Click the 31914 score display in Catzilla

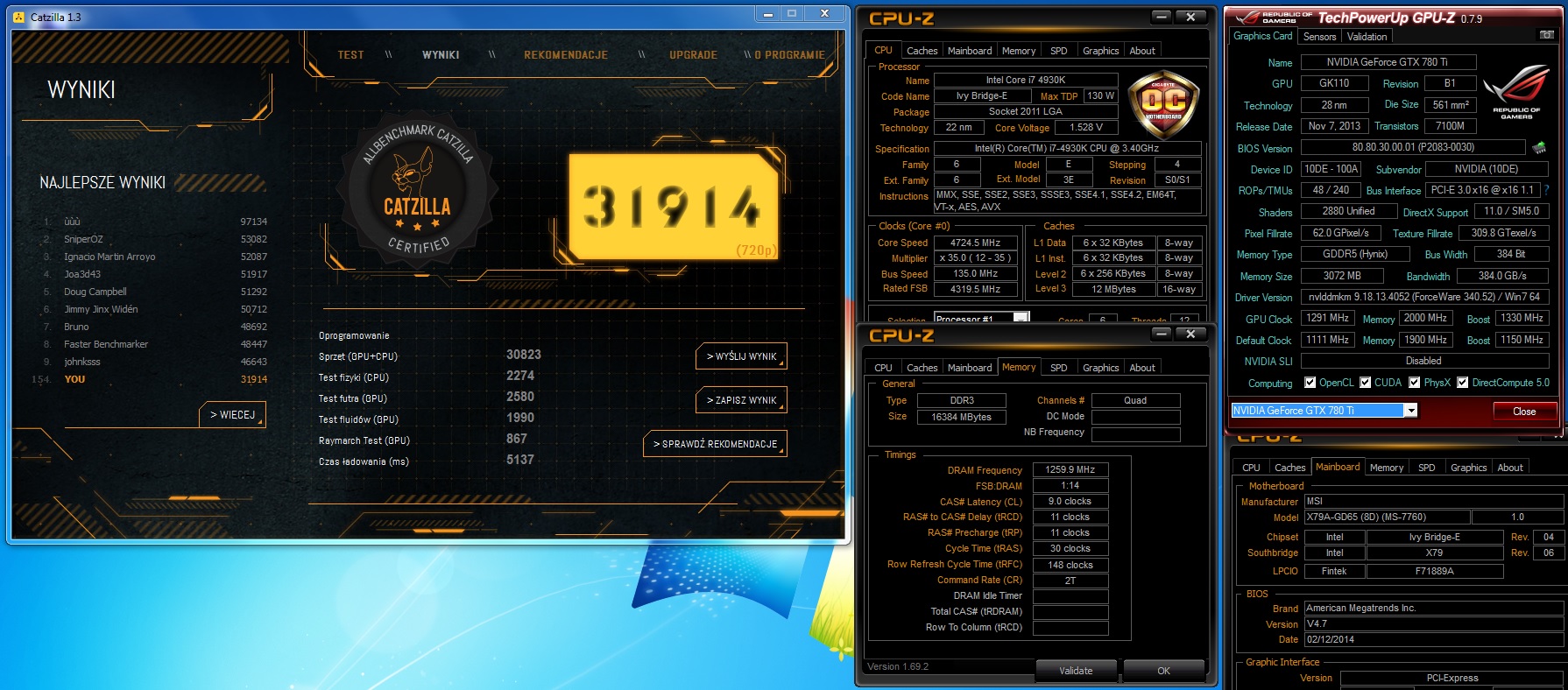[673, 207]
